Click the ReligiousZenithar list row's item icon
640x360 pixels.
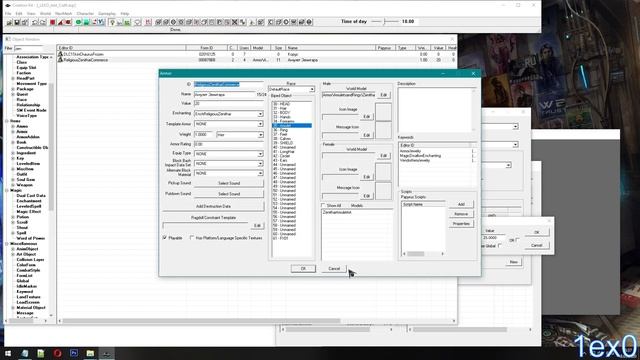coord(60,60)
